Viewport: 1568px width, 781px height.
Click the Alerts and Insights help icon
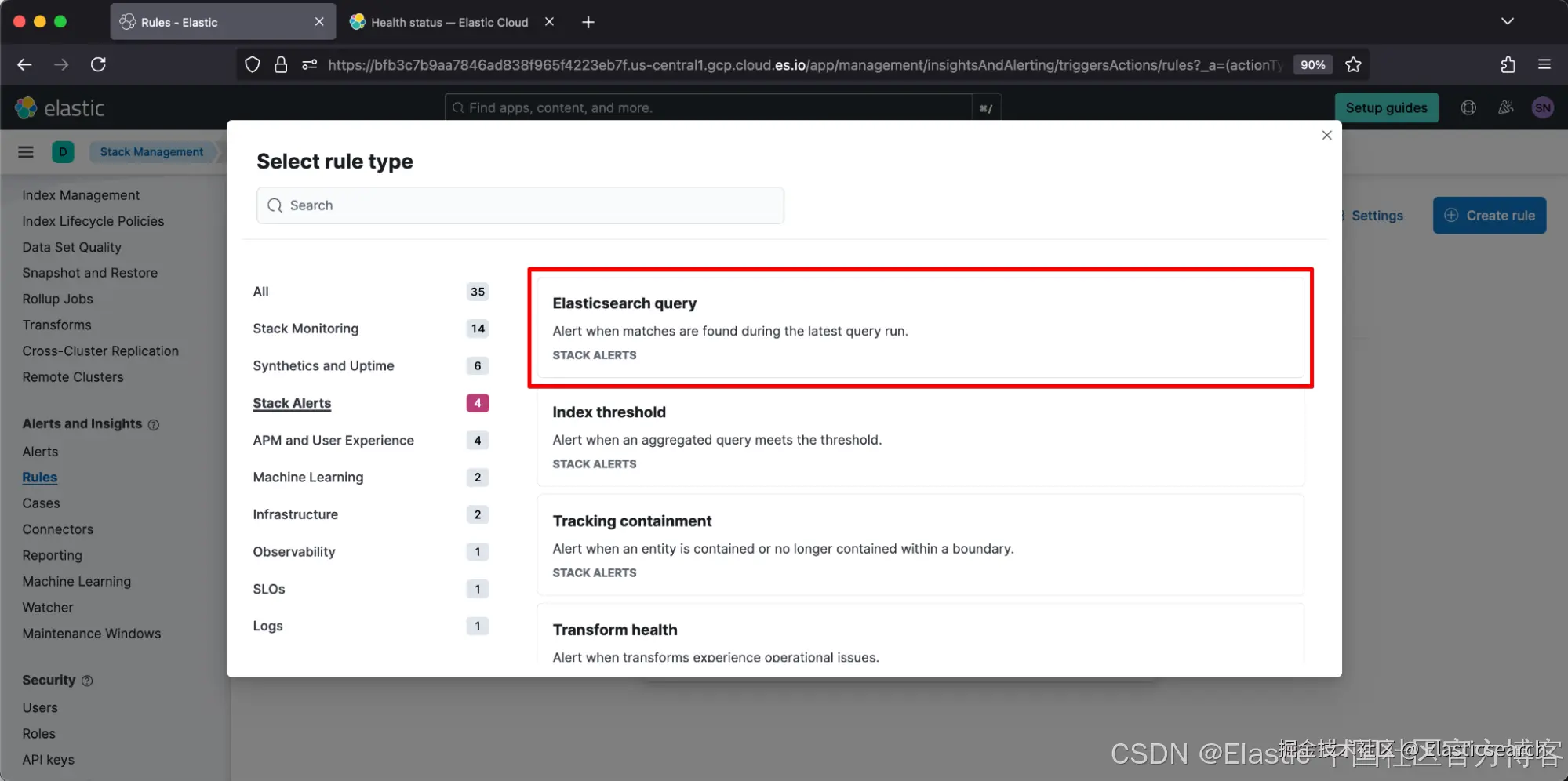point(154,424)
